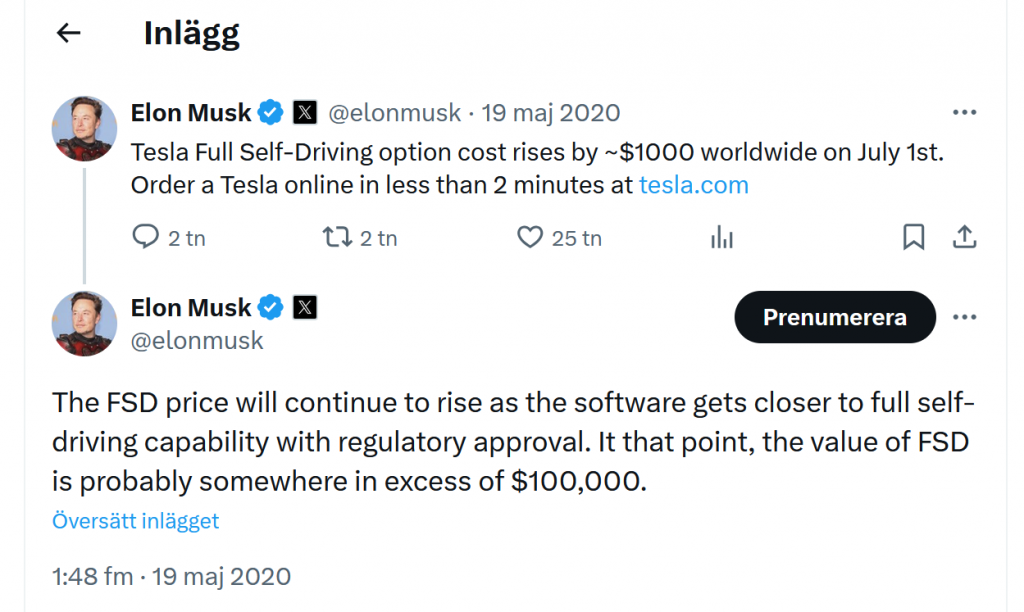Click the blue verified badge on top tweet
1024x612 pixels.
[x=270, y=112]
